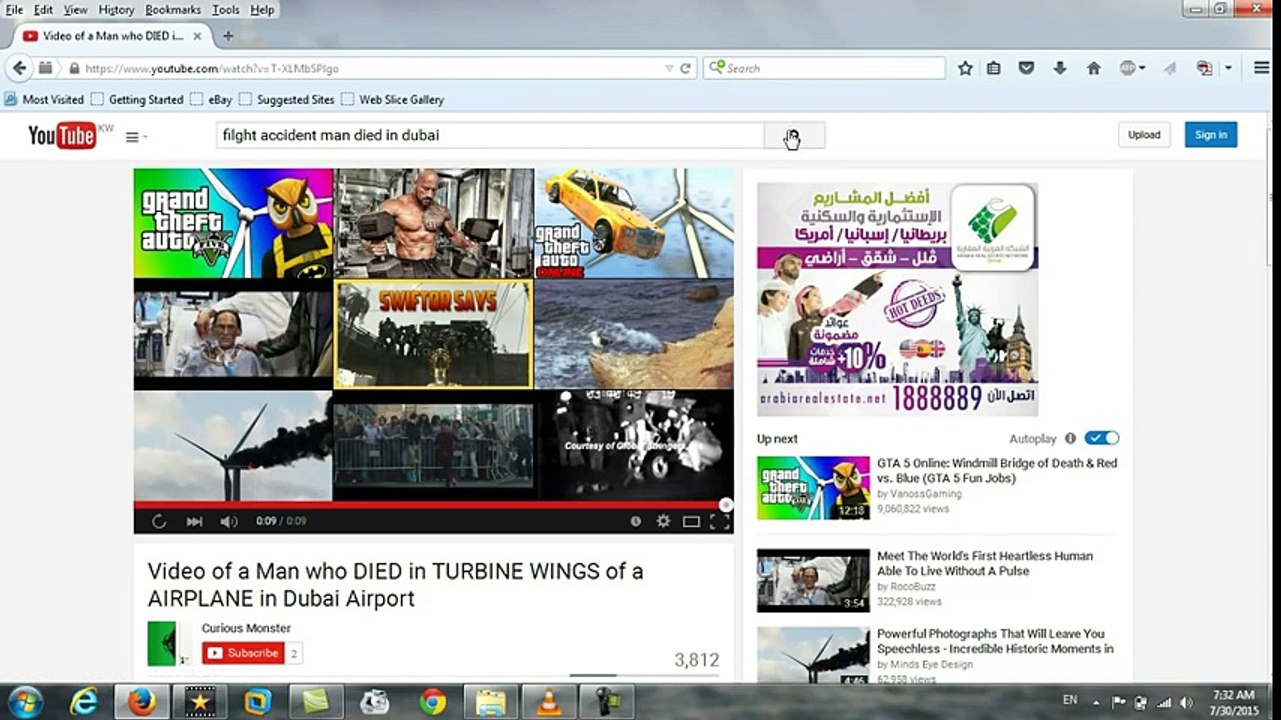Bookmark this page with the star icon

pyautogui.click(x=965, y=68)
